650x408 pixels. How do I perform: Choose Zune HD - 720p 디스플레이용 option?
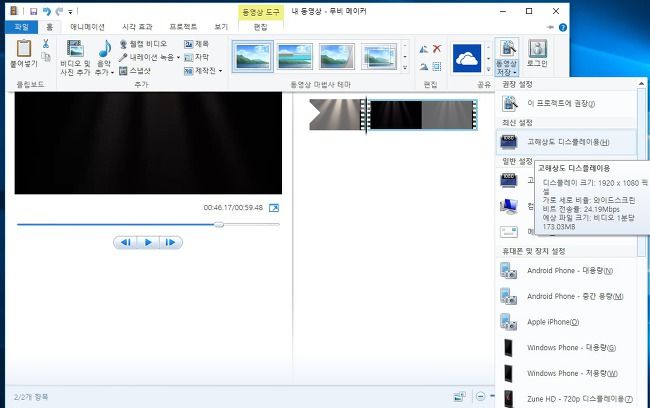(566, 398)
